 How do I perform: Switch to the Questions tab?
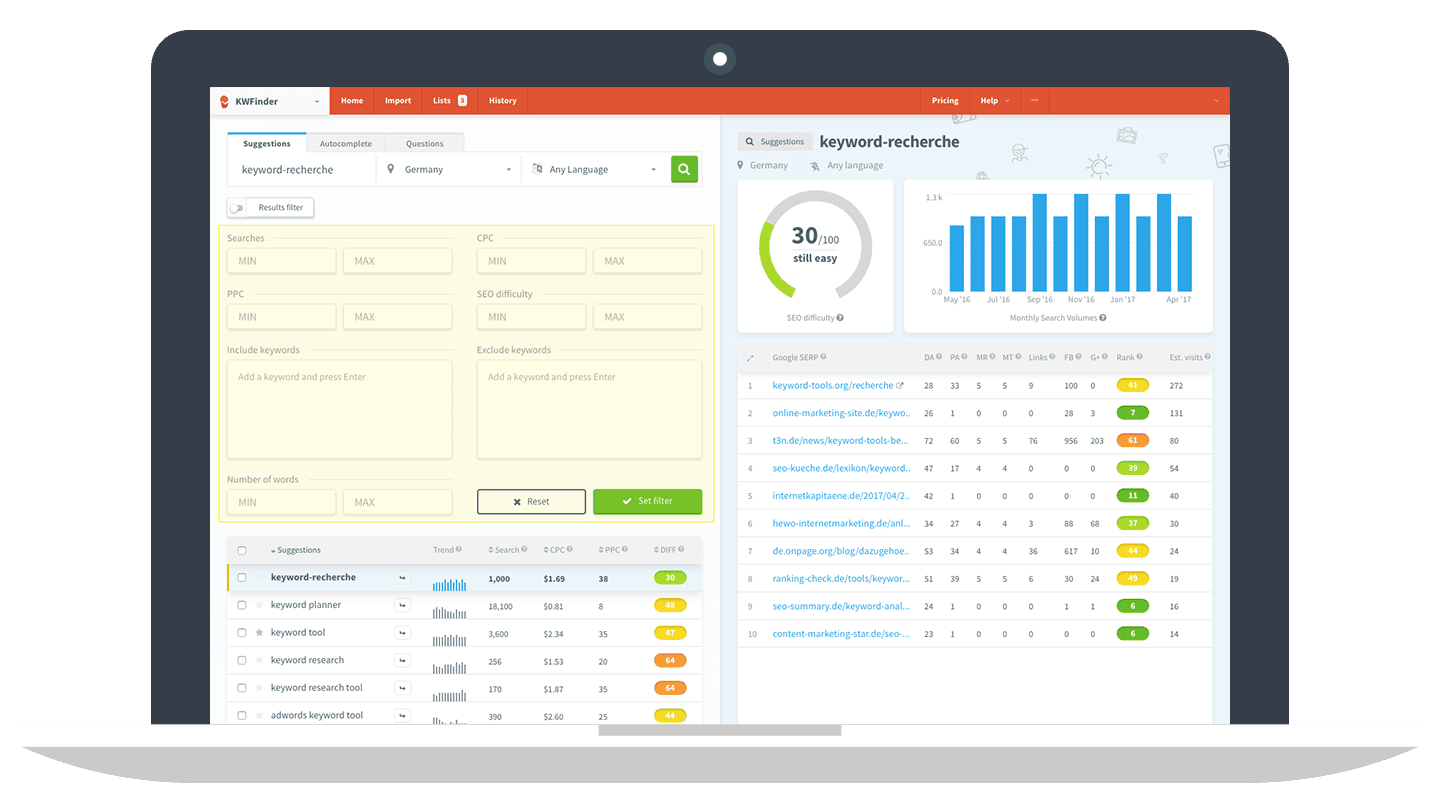425,144
